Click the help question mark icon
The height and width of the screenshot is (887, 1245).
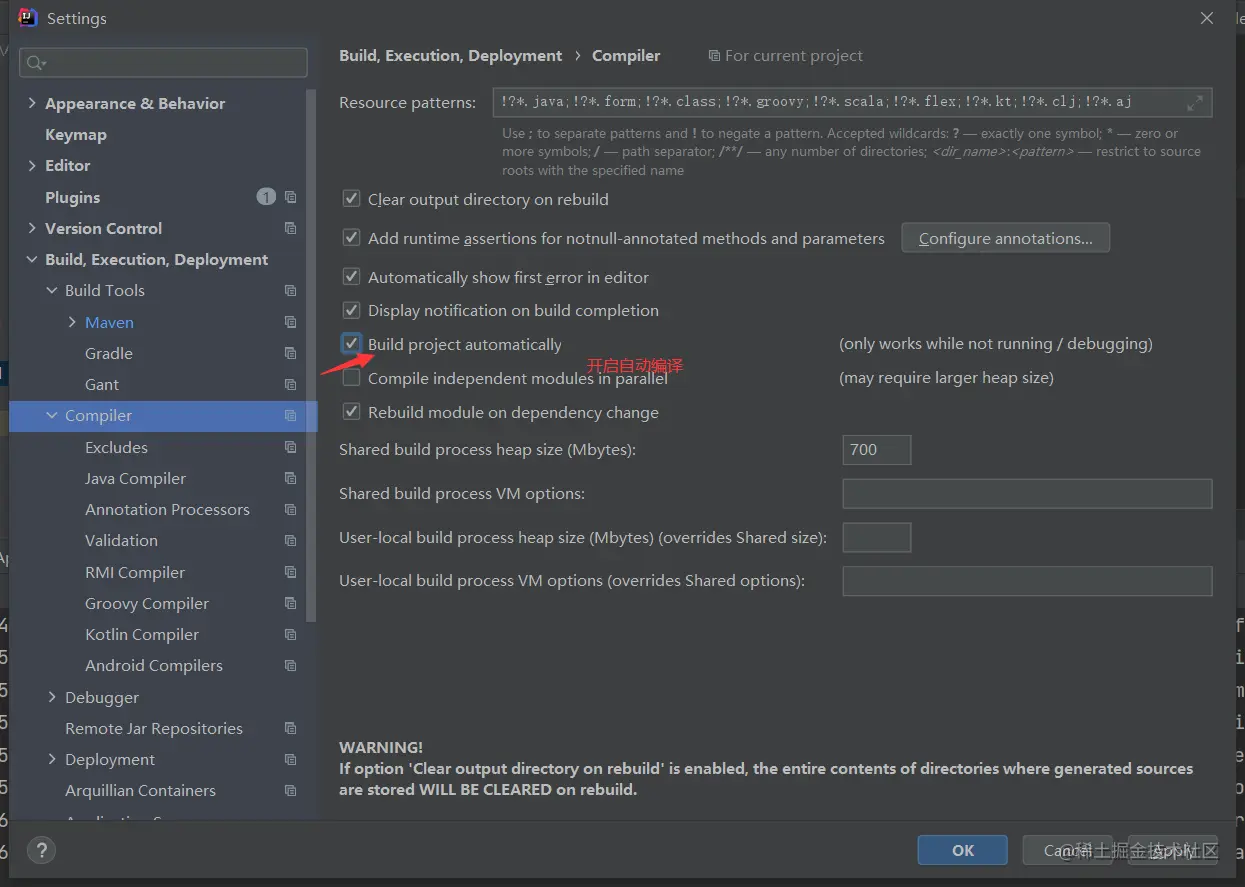[41, 851]
